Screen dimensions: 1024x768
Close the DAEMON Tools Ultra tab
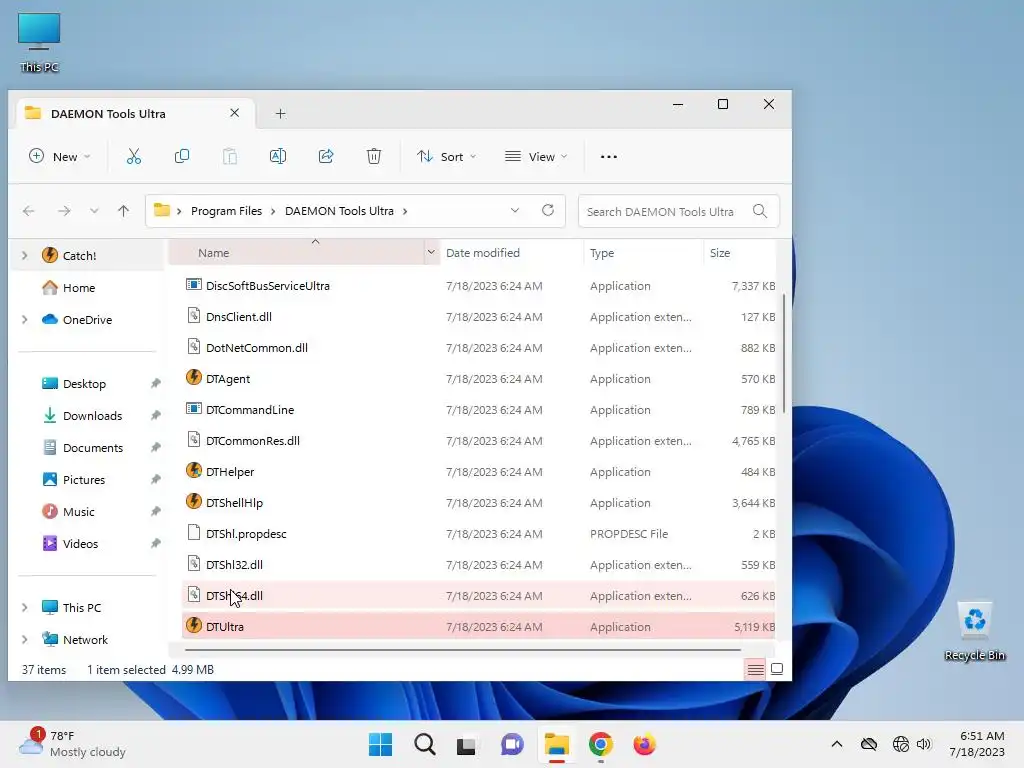pyautogui.click(x=234, y=113)
